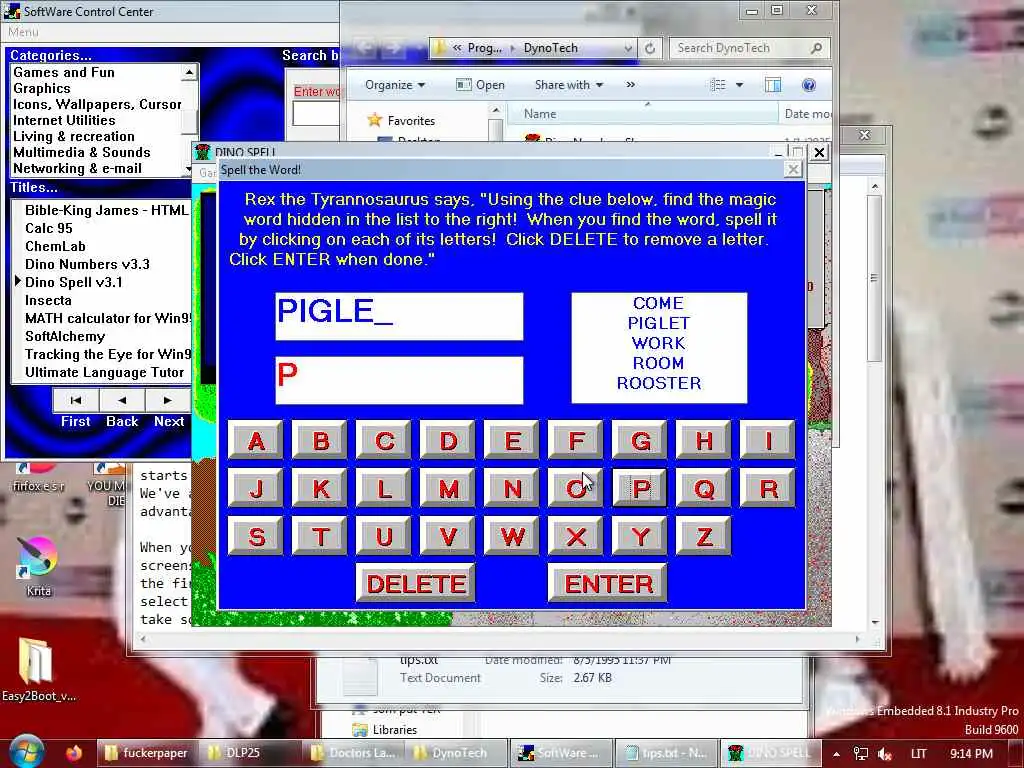Click the letter M key

pyautogui.click(x=448, y=488)
